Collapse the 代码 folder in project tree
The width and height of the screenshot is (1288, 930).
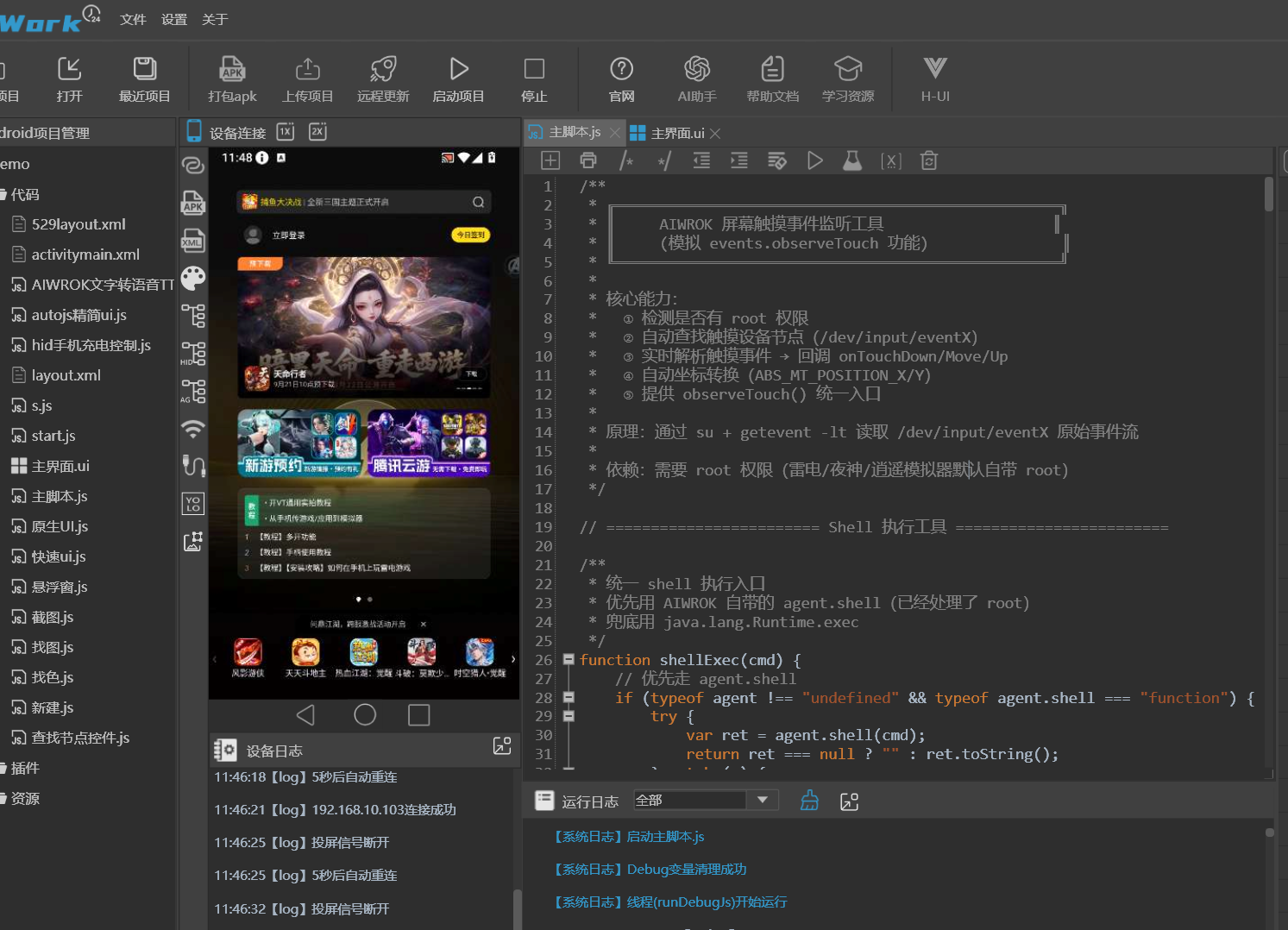coord(3,194)
